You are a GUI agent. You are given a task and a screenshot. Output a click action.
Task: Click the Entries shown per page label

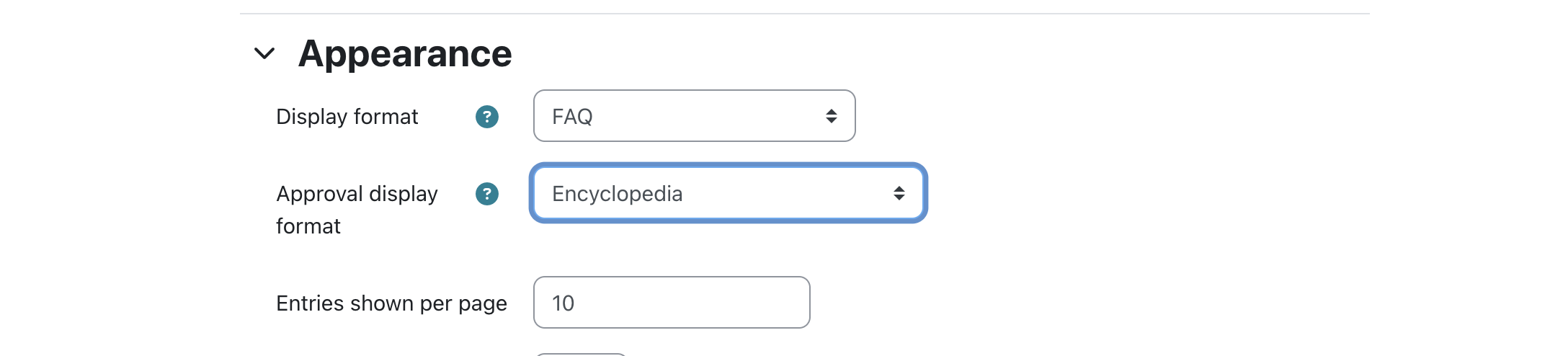coord(392,303)
